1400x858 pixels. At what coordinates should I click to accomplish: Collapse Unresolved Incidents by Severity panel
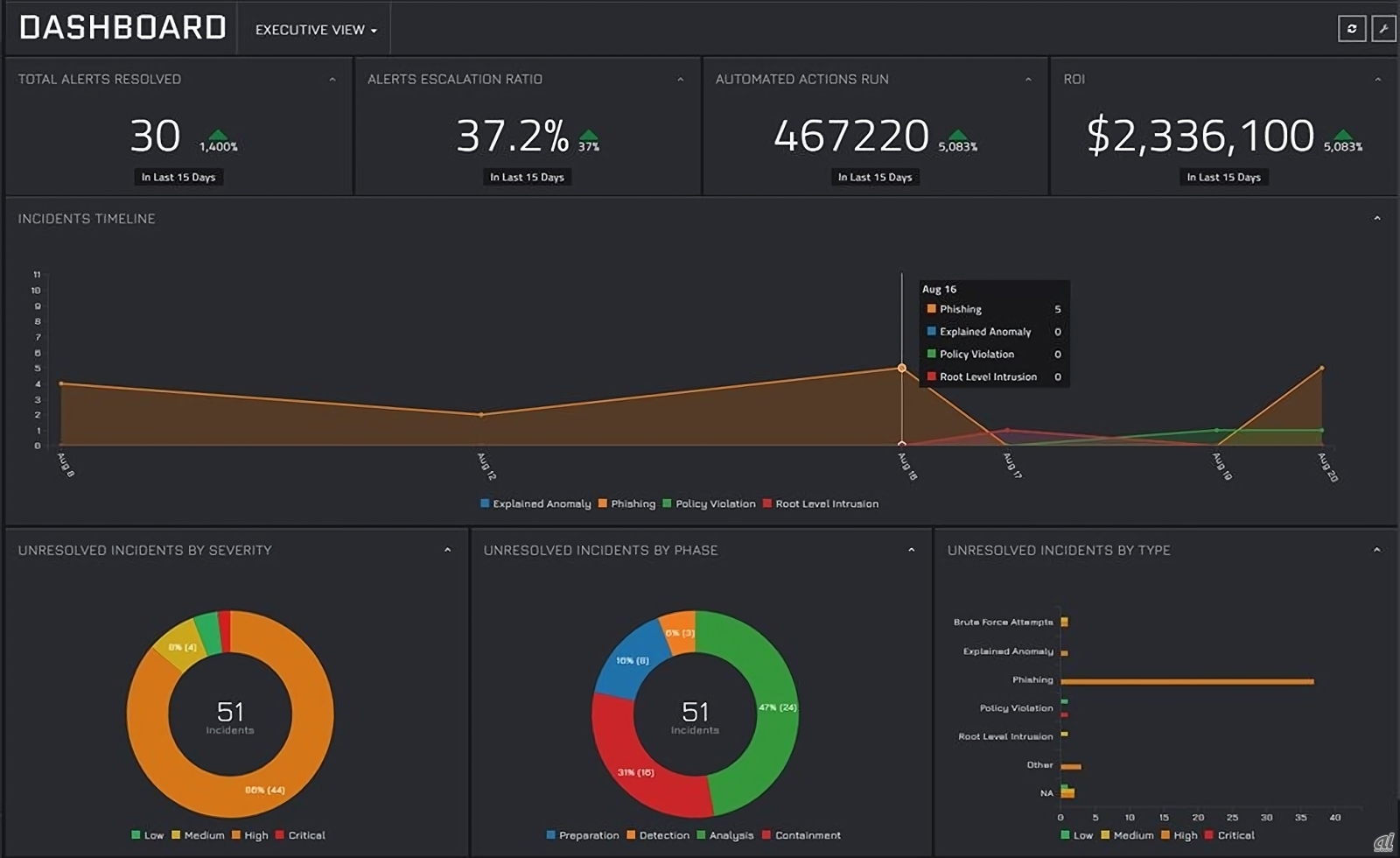(x=447, y=551)
